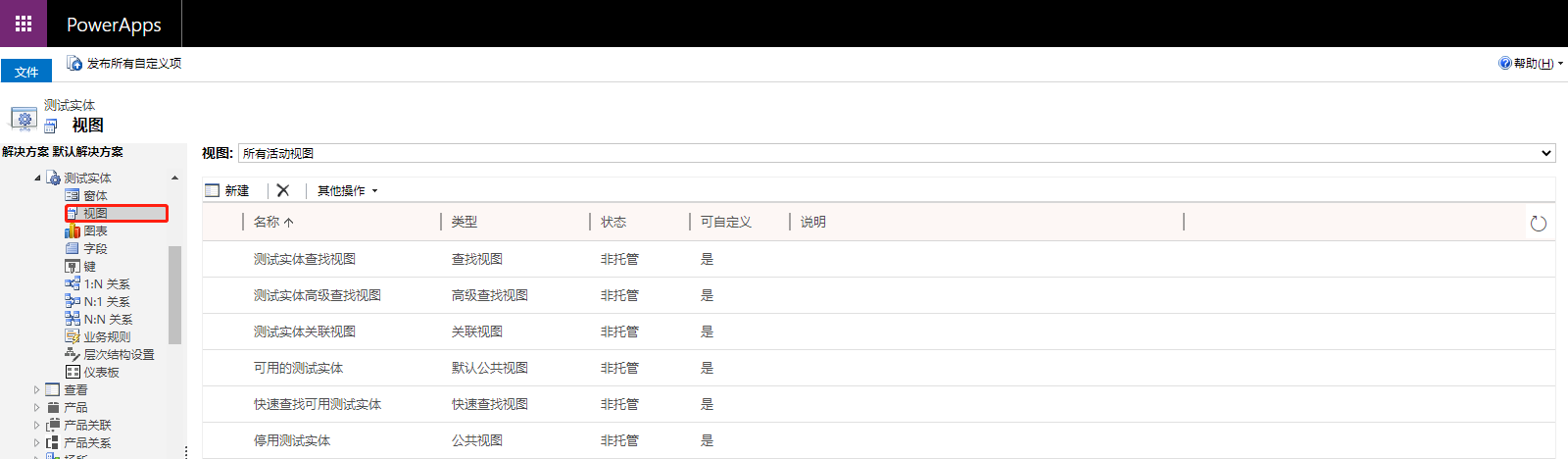Click 新建 to create a view
The height and width of the screenshot is (459, 1568).
coord(227,190)
